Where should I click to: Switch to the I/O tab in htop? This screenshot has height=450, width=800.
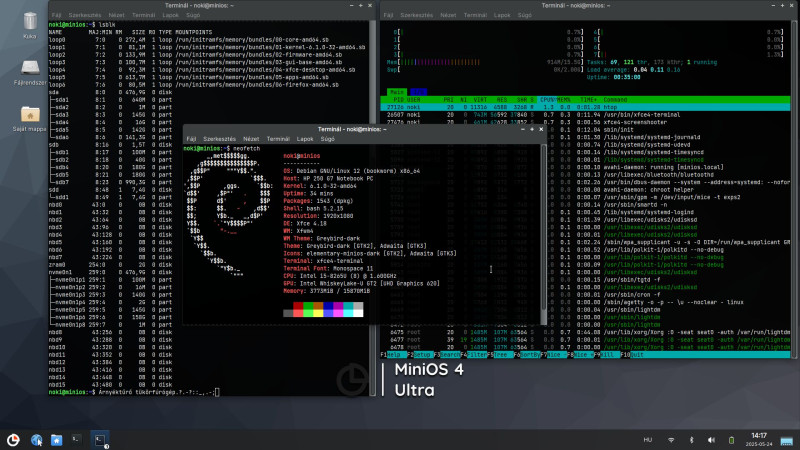tap(418, 92)
